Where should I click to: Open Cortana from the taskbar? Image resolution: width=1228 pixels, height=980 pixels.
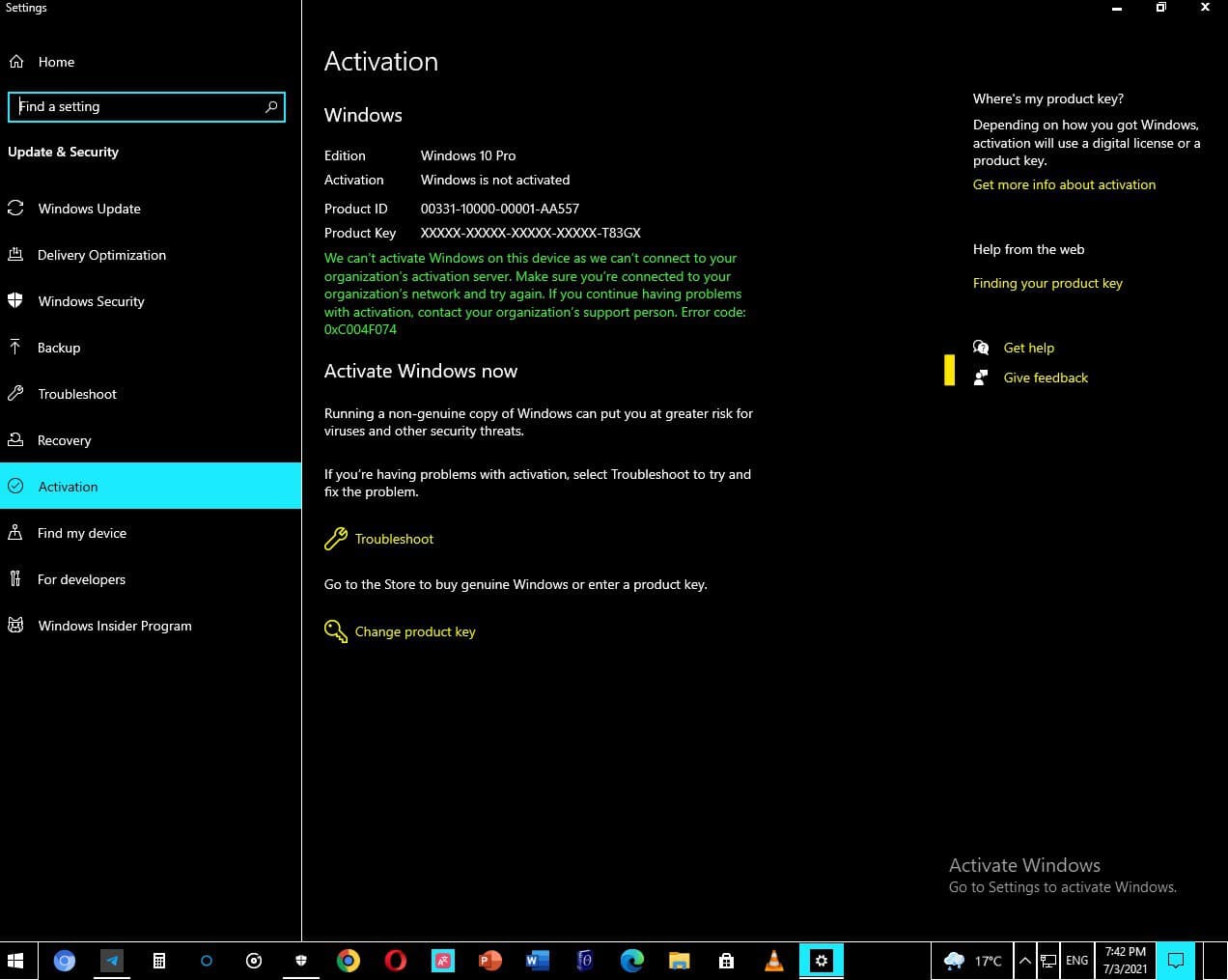click(206, 961)
